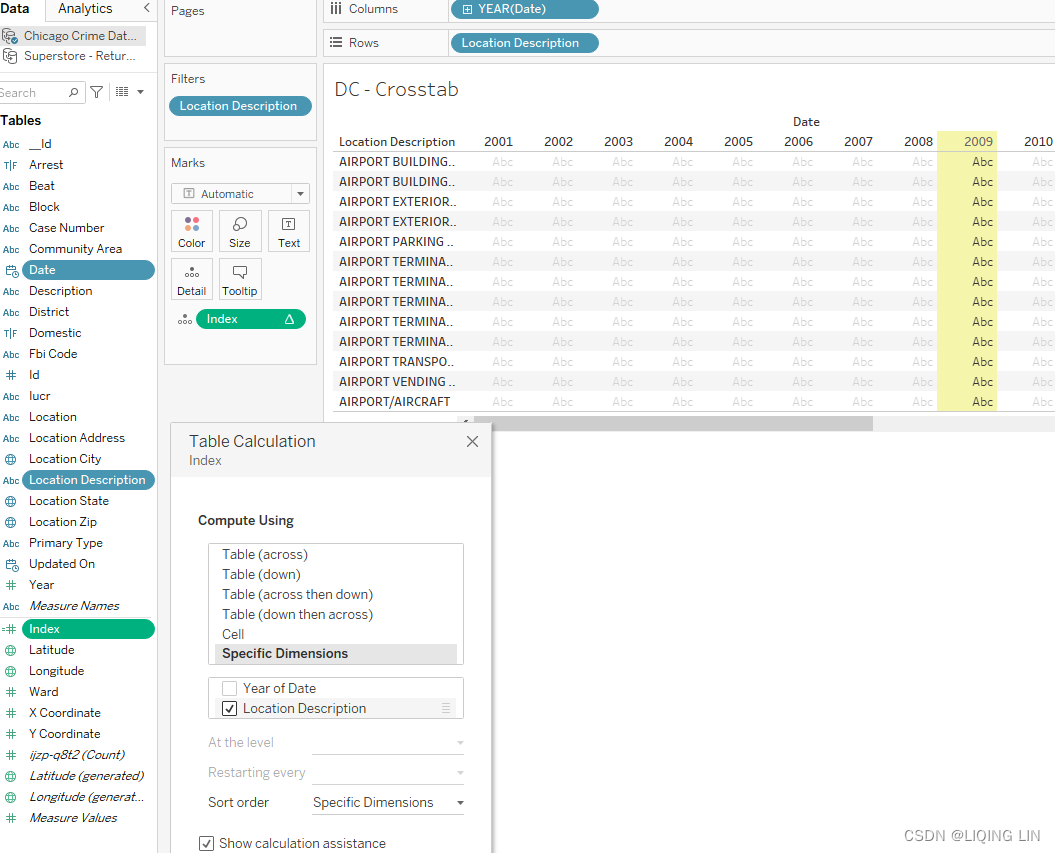Toggle Show calculation assistance
1055x853 pixels.
click(206, 843)
